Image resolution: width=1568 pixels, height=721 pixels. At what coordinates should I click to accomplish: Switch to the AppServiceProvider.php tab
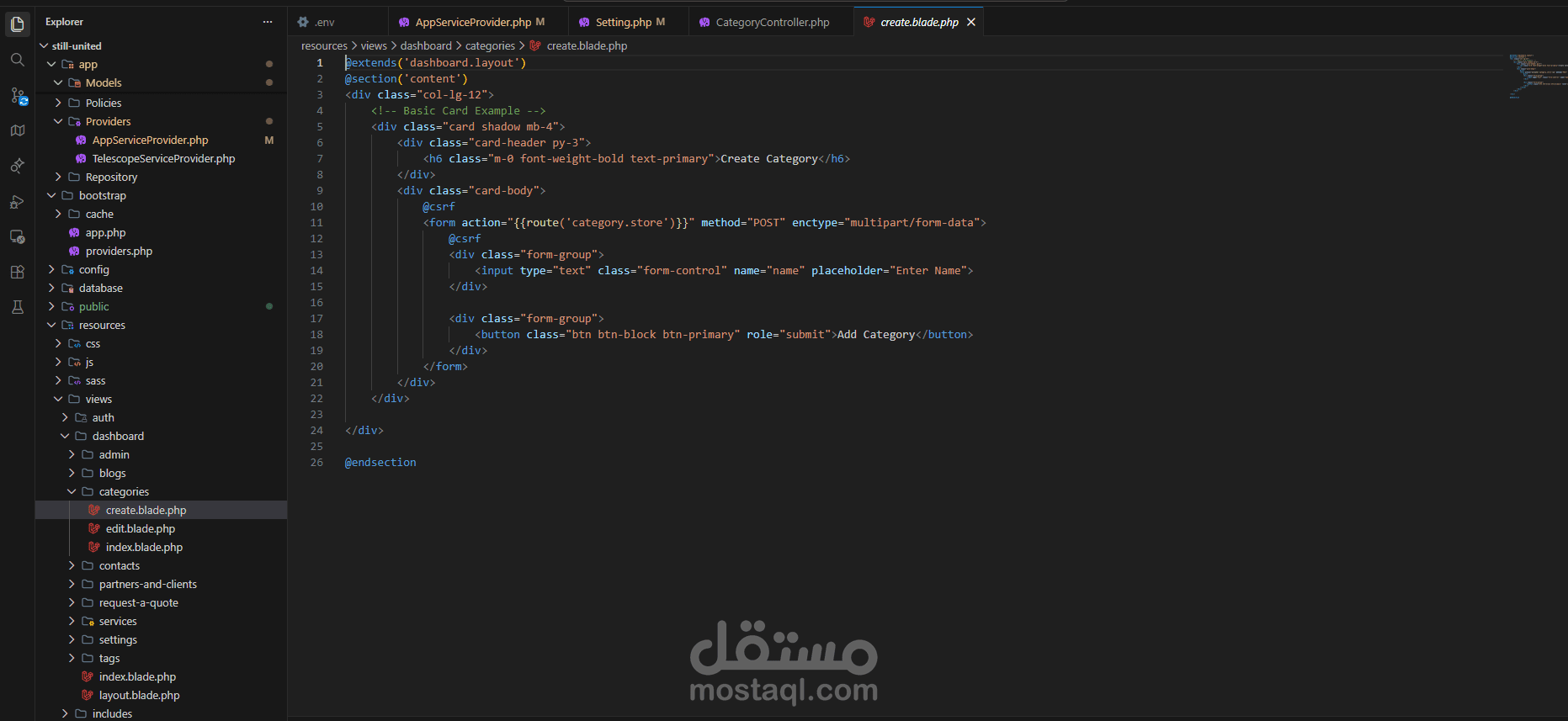click(x=478, y=22)
